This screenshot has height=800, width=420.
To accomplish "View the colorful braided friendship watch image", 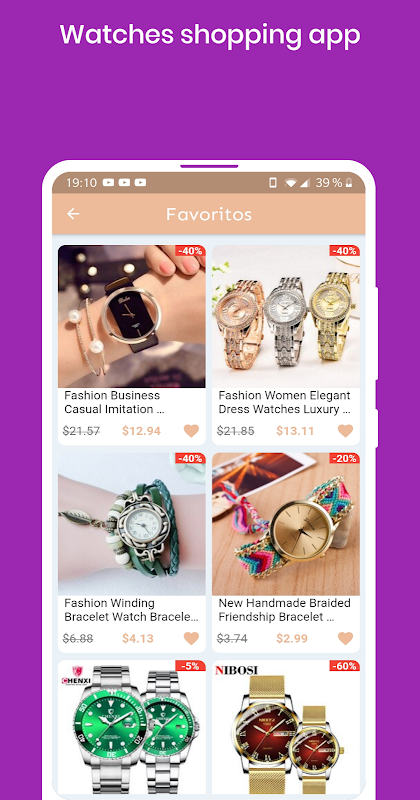I will [x=286, y=524].
